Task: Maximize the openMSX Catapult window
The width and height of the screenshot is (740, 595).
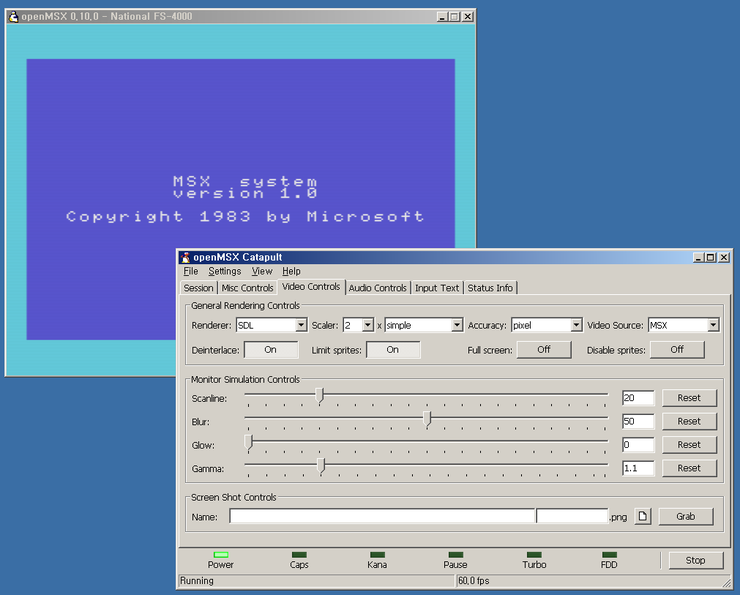Action: click(710, 257)
